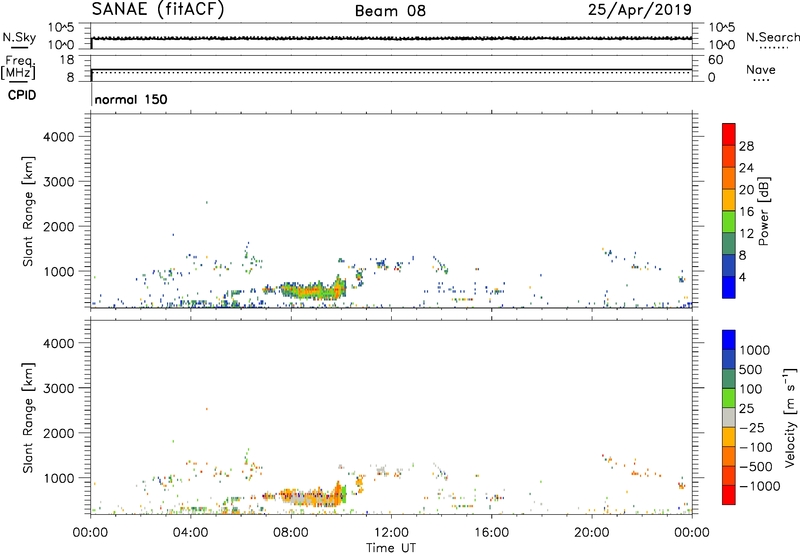Click the 'Power [dB]' colorbar title
Image resolution: width=800 pixels, height=554 pixels.
tap(764, 211)
